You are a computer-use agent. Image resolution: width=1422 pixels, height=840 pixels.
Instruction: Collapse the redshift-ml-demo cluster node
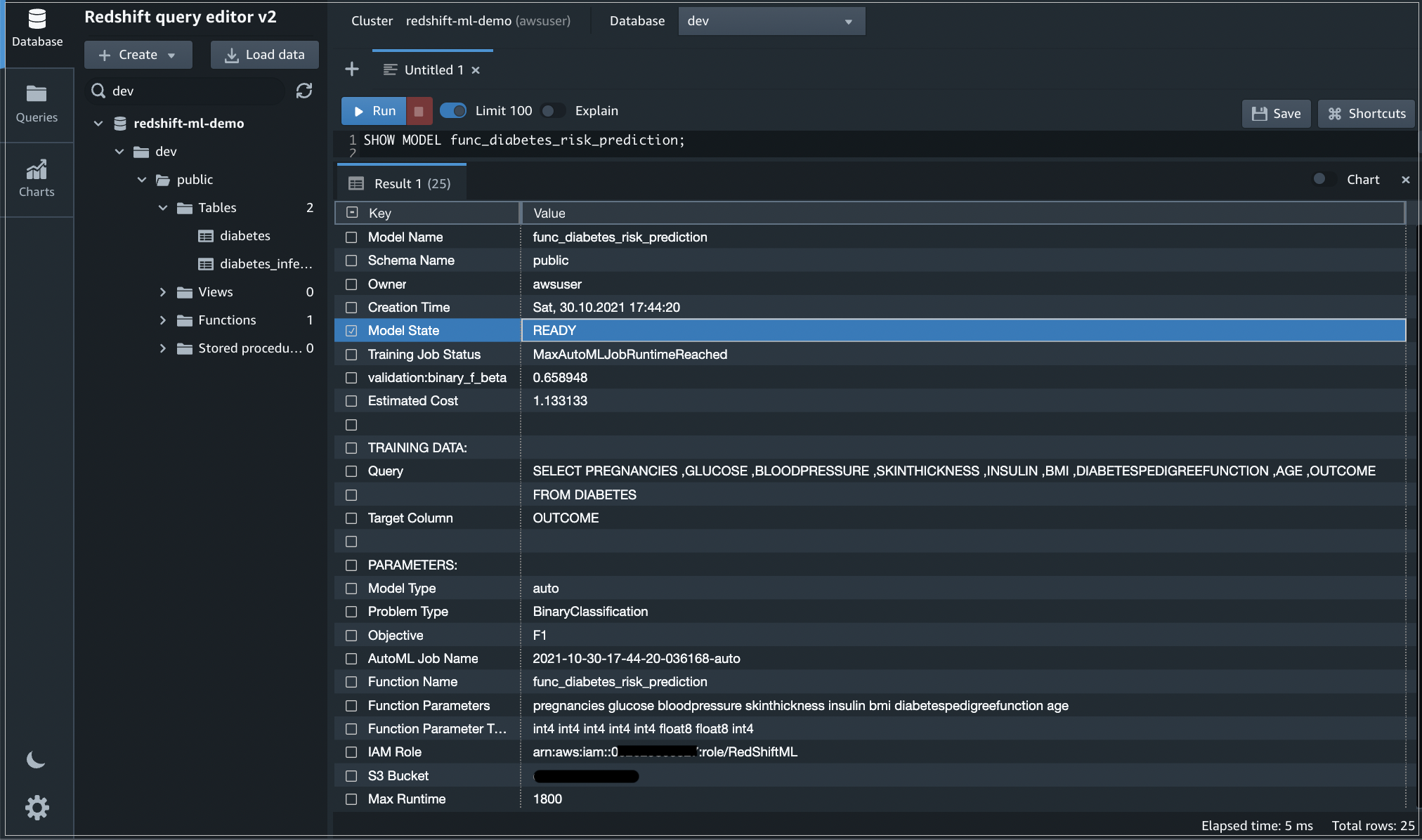click(98, 124)
